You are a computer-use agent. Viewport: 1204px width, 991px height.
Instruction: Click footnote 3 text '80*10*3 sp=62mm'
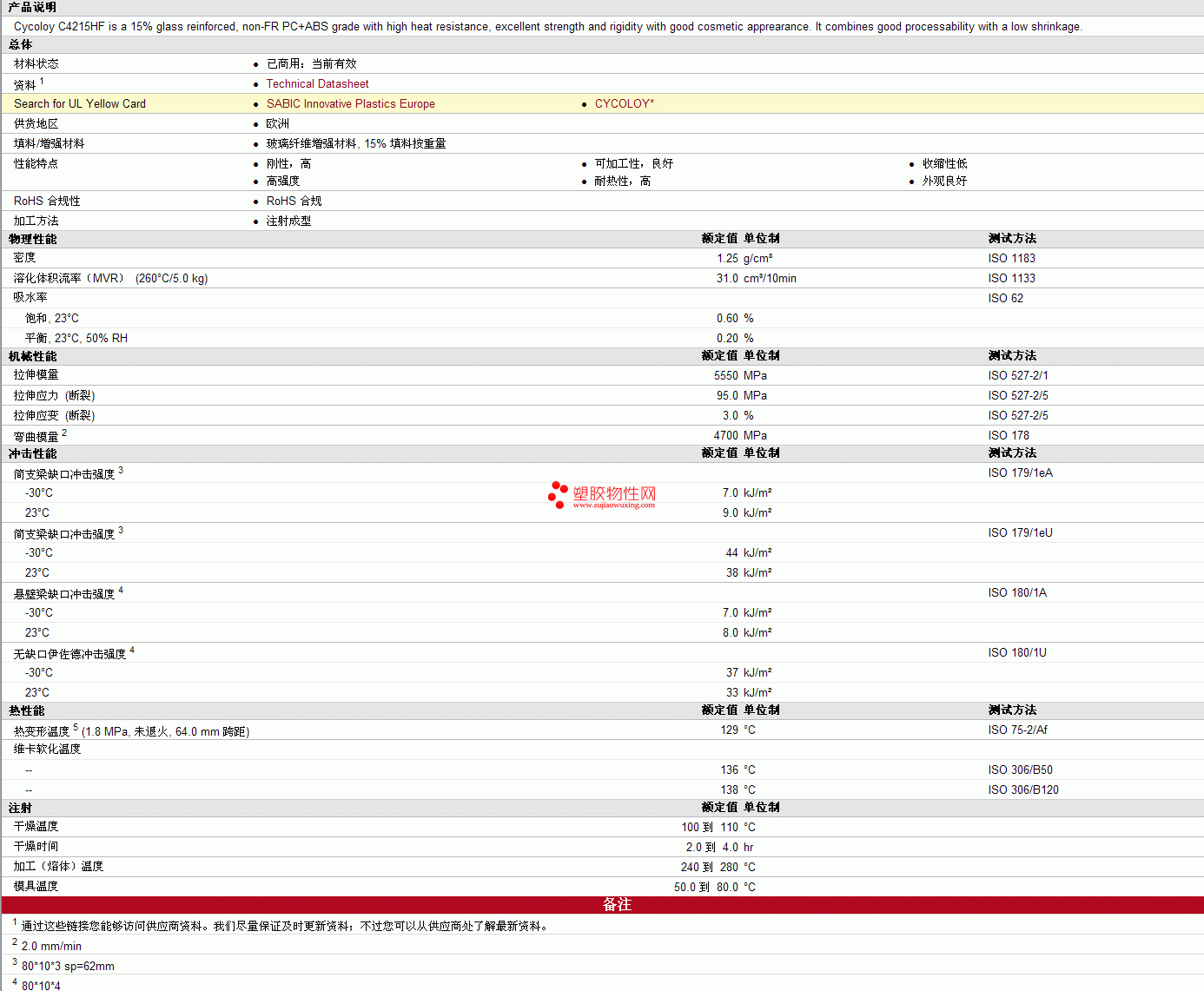[x=68, y=966]
